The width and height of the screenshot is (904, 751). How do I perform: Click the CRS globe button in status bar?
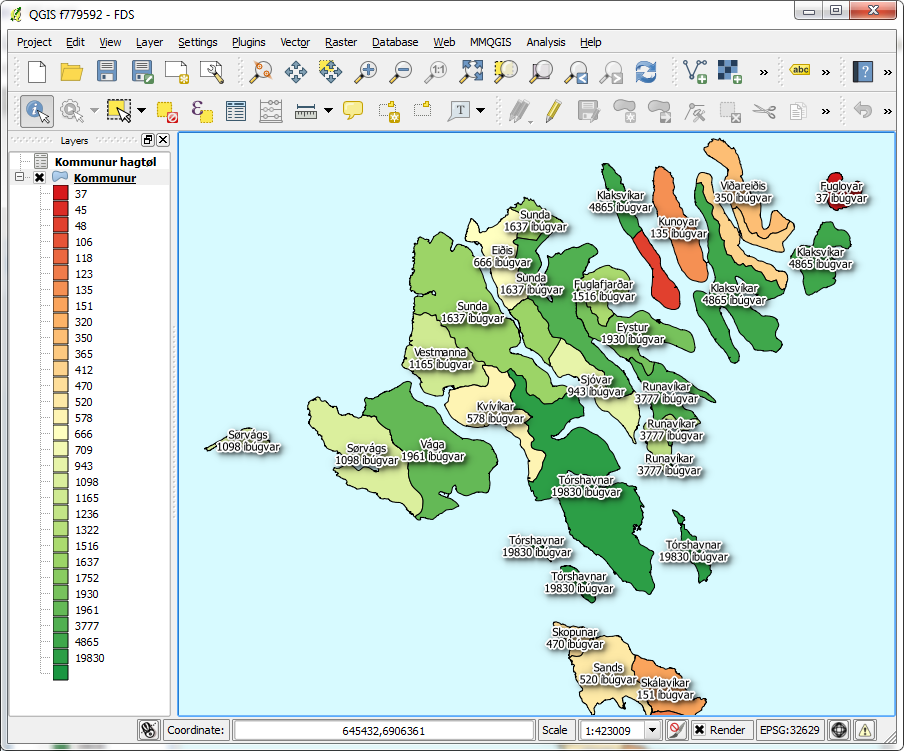839,730
